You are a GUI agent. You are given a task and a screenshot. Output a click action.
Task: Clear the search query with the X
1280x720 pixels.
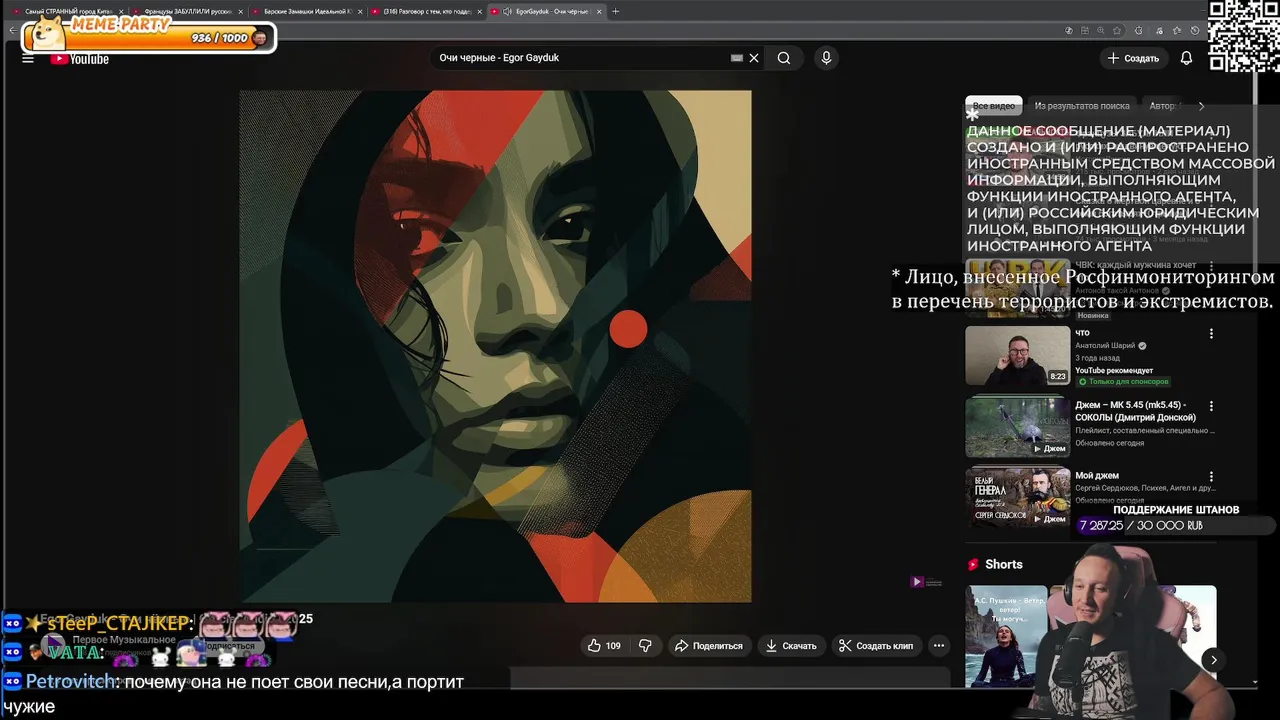(754, 58)
